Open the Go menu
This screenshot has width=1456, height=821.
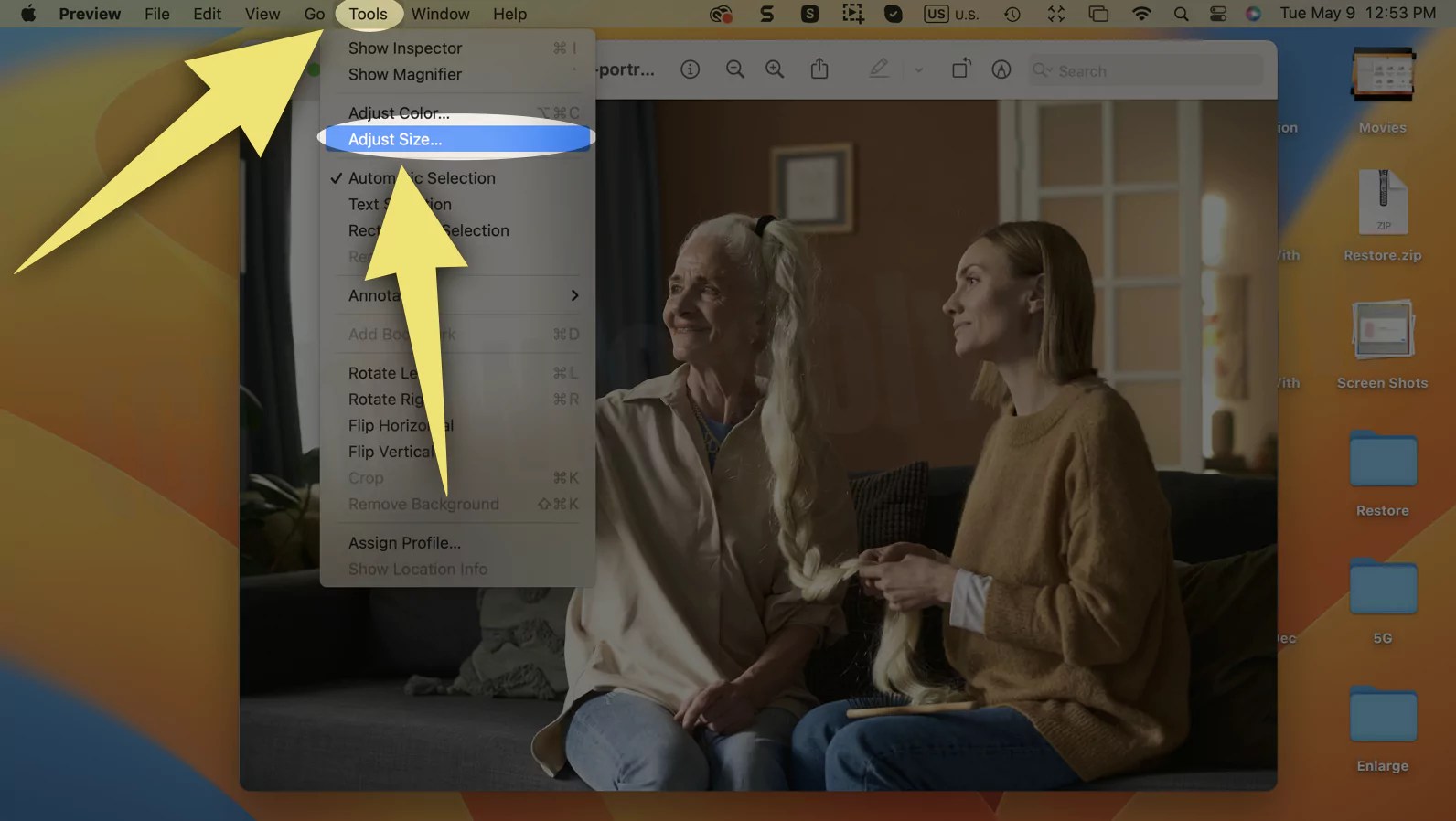(315, 14)
